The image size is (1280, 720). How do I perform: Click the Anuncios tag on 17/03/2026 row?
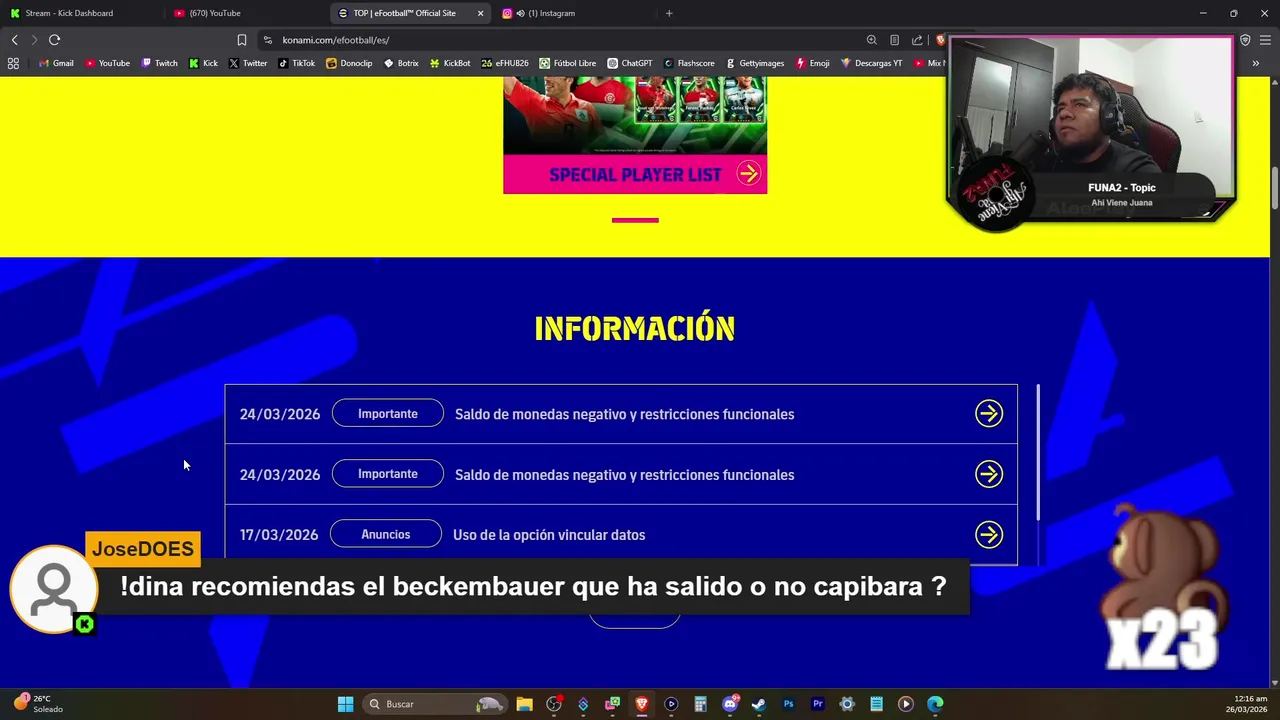(386, 535)
